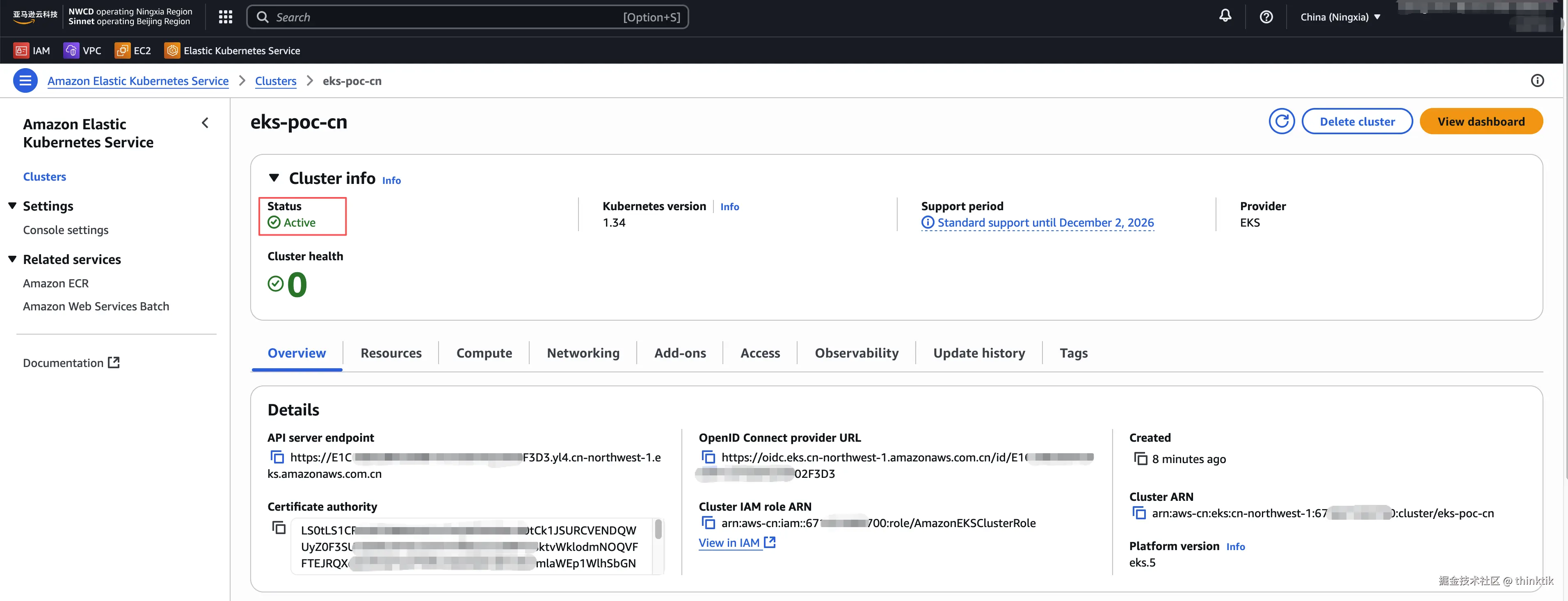This screenshot has width=1568, height=601.
Task: Copy the OpenID Connect provider URL
Action: [708, 456]
